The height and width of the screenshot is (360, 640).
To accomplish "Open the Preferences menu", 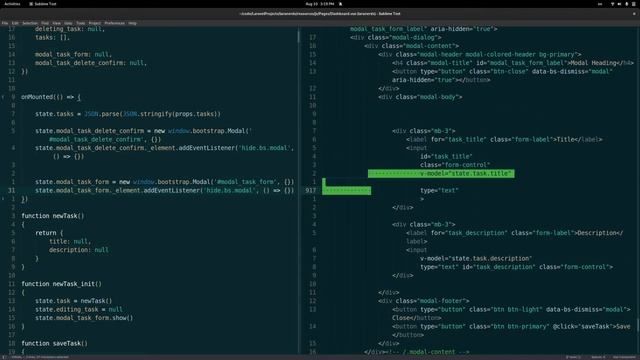I will [115, 23].
